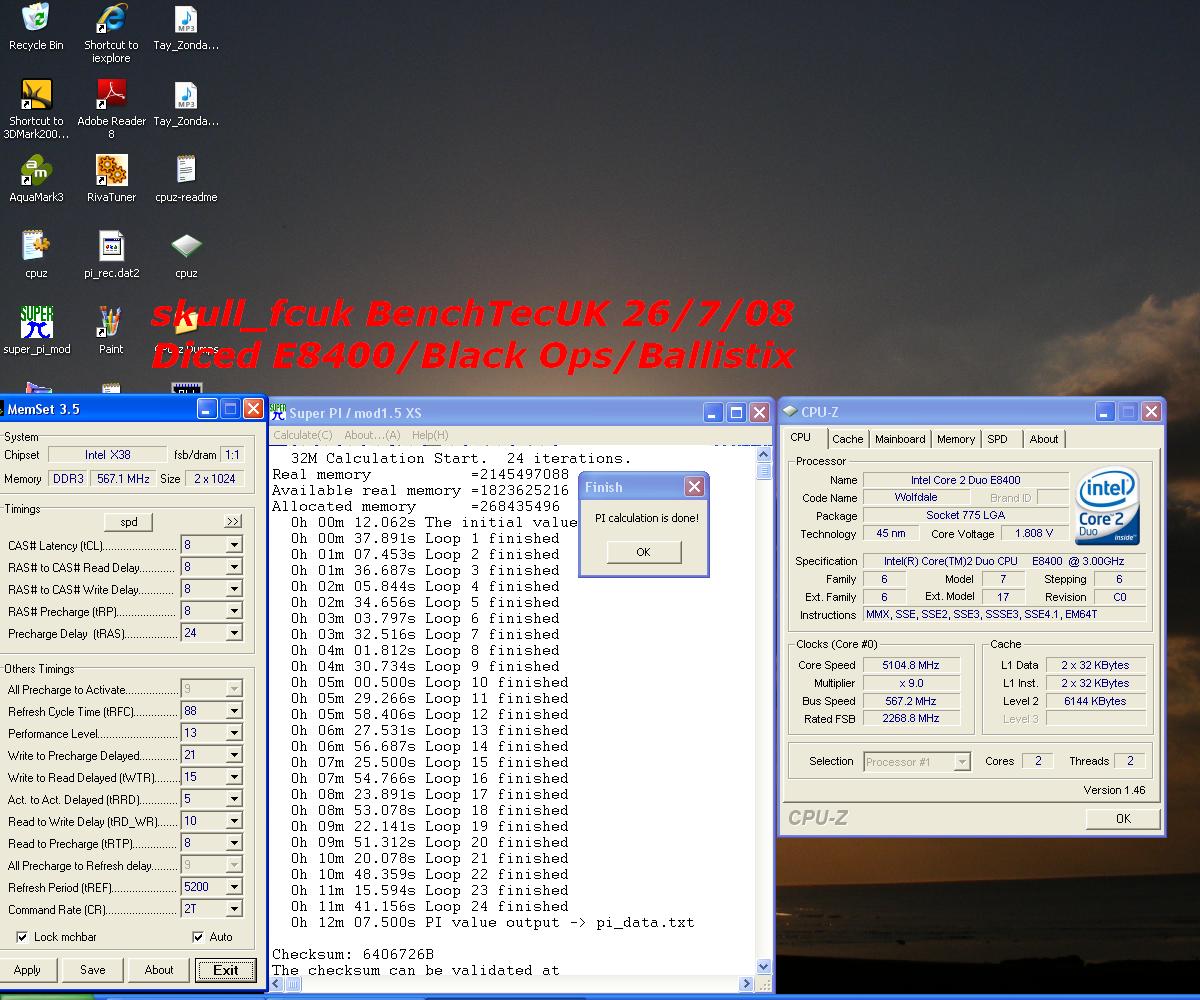Select the CPU tab in CPU-Z

(801, 437)
